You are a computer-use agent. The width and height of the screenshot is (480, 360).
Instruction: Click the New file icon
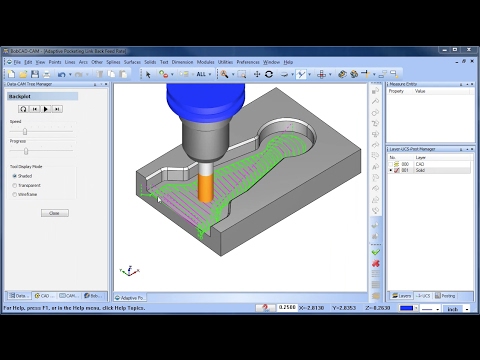click(x=11, y=74)
